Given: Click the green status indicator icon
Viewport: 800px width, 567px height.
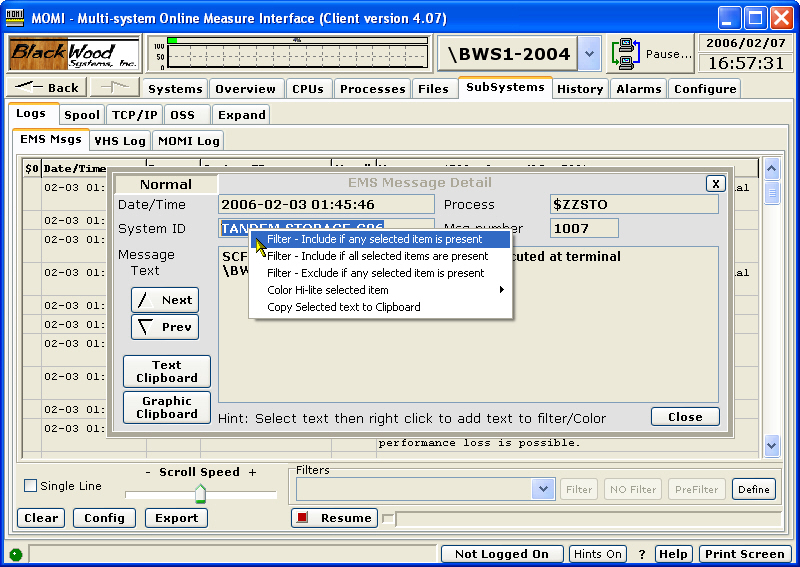Looking at the screenshot, I should 16,554.
